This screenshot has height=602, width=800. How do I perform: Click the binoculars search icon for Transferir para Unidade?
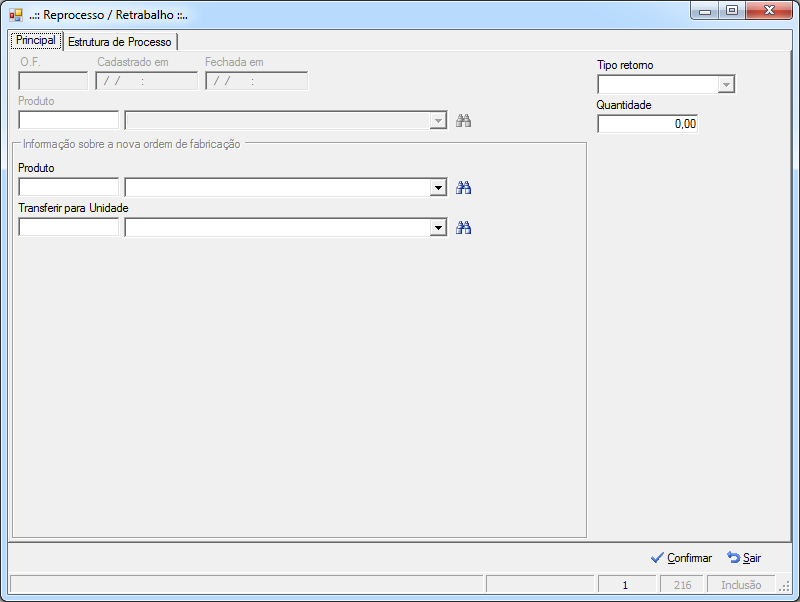point(463,228)
